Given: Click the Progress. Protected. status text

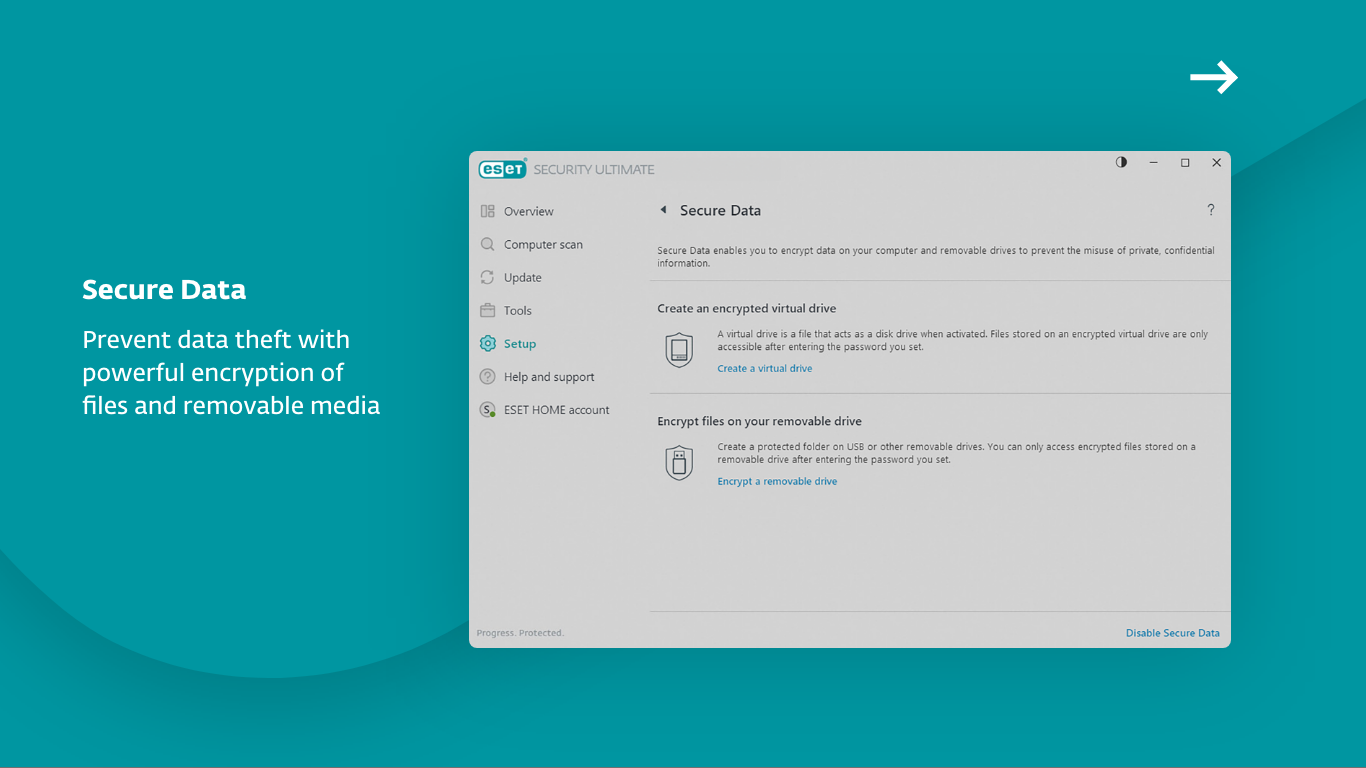Looking at the screenshot, I should click(x=520, y=632).
